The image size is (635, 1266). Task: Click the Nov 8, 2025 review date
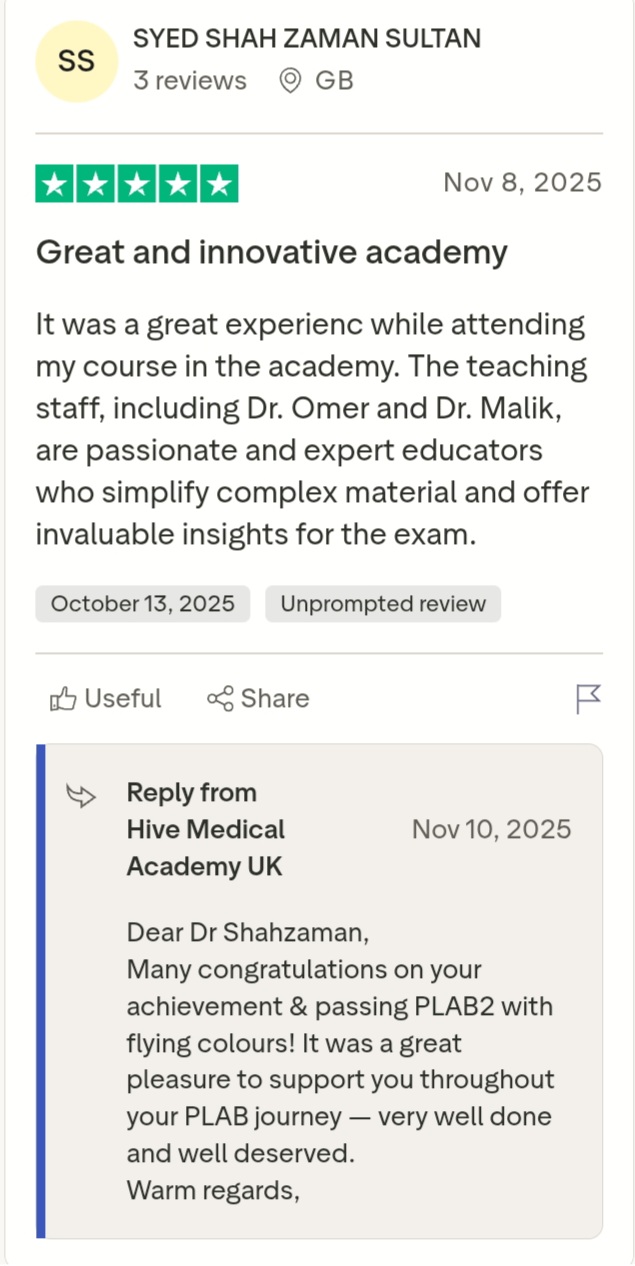point(522,183)
